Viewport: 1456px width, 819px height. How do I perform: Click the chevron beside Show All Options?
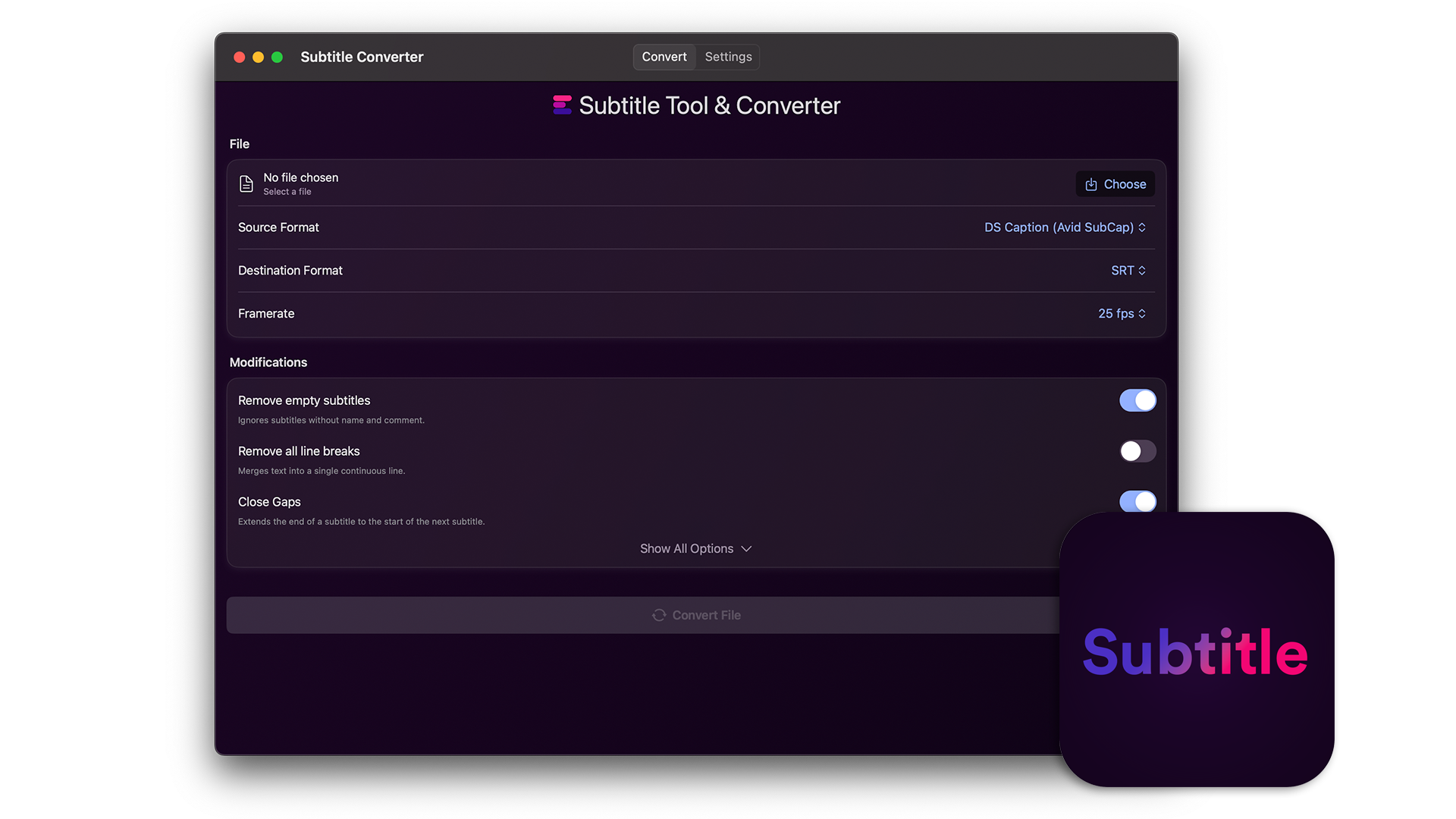[x=746, y=549]
